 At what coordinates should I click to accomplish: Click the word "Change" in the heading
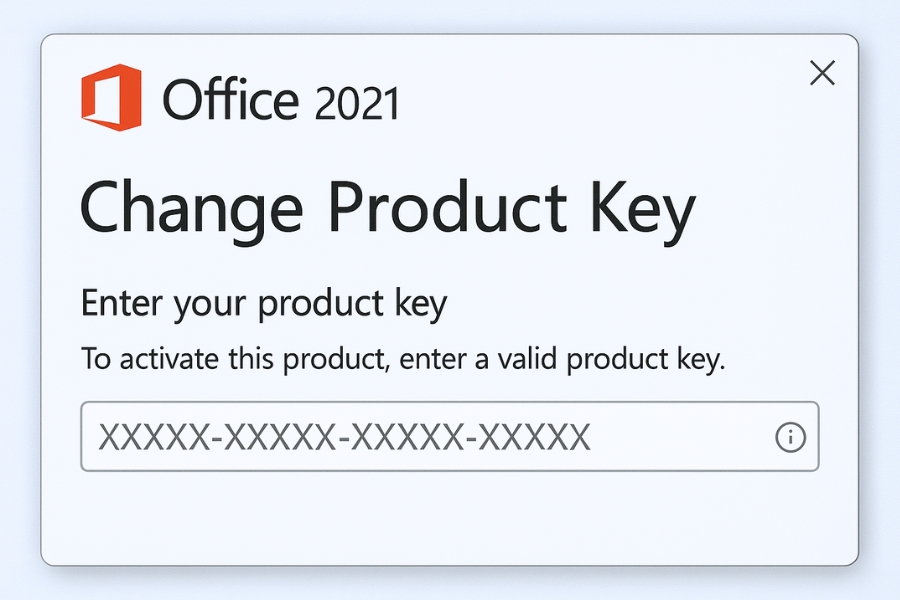point(190,211)
